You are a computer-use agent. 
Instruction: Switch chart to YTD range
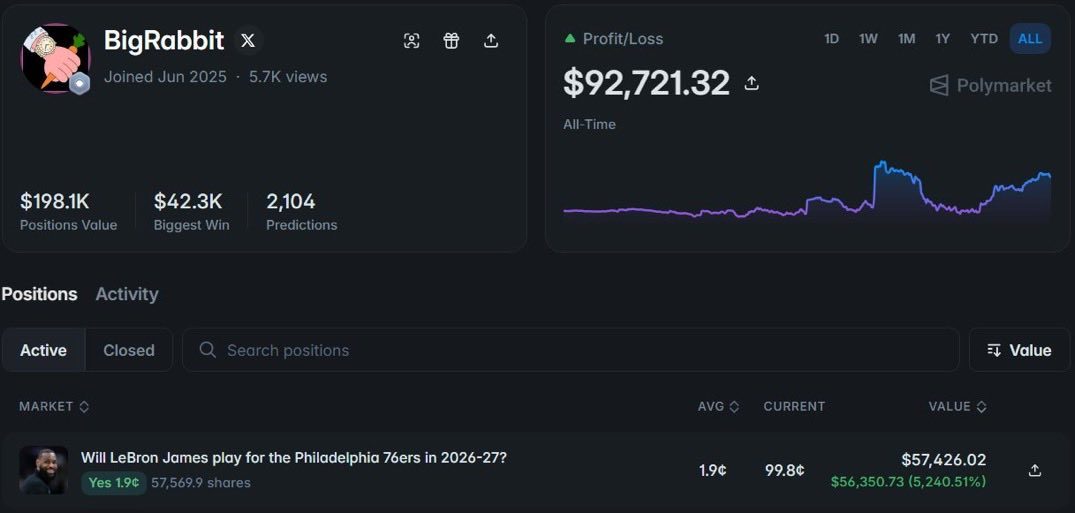point(985,39)
